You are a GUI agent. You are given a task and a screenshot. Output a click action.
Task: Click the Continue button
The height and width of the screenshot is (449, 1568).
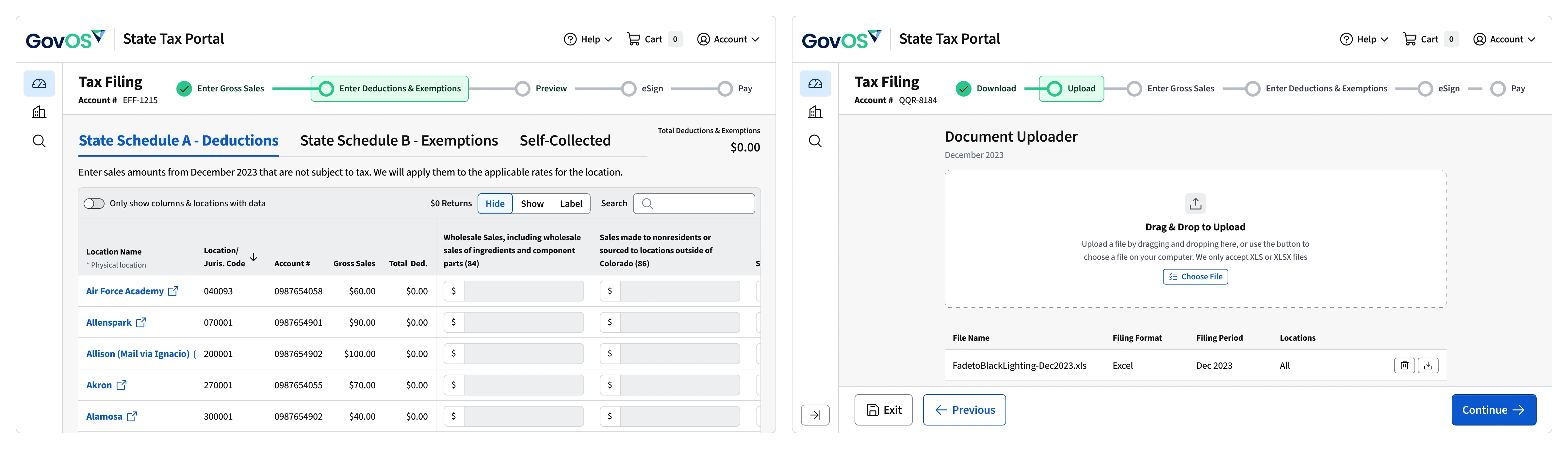coord(1493,410)
